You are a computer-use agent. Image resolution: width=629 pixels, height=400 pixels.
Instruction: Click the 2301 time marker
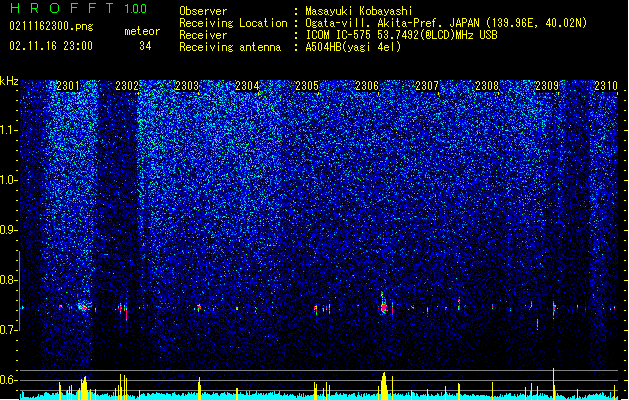(x=68, y=86)
